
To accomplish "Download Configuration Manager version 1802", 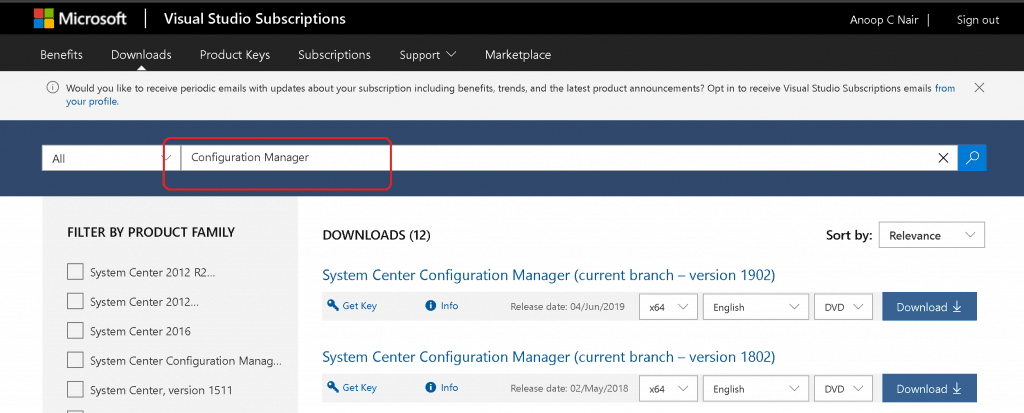I will click(x=929, y=388).
